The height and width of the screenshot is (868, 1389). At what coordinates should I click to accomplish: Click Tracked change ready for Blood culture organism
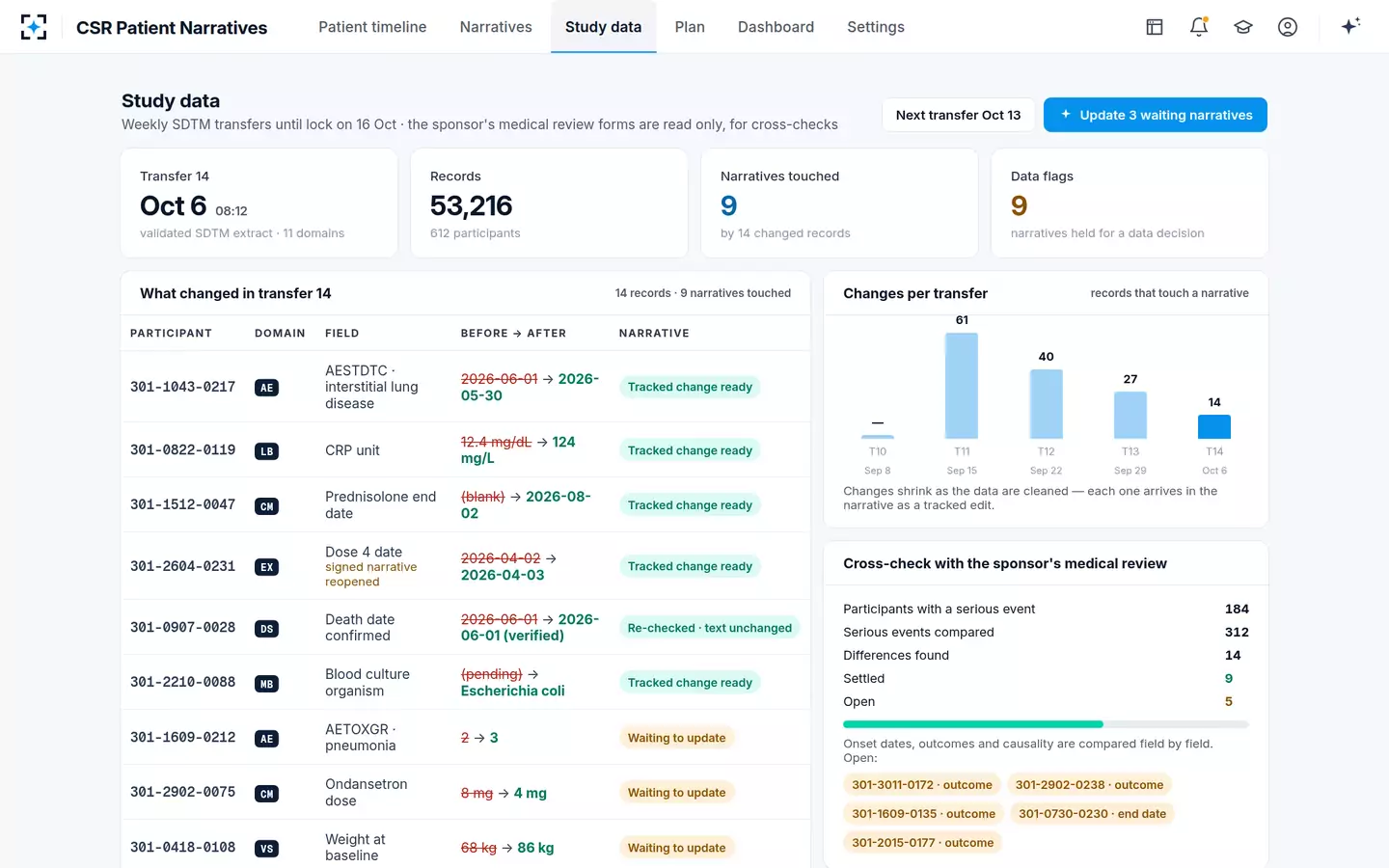pyautogui.click(x=690, y=683)
